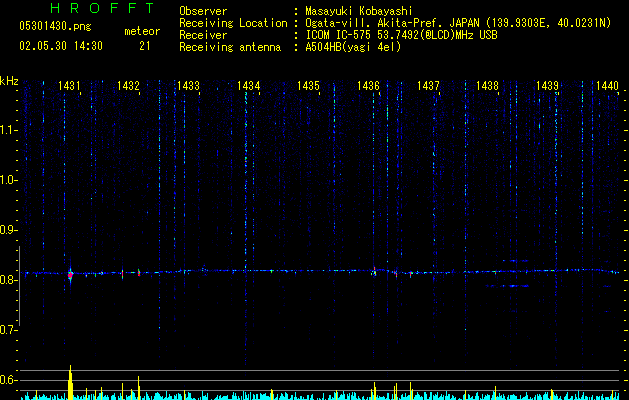Click the 0.6 kHz axis label

[9, 380]
